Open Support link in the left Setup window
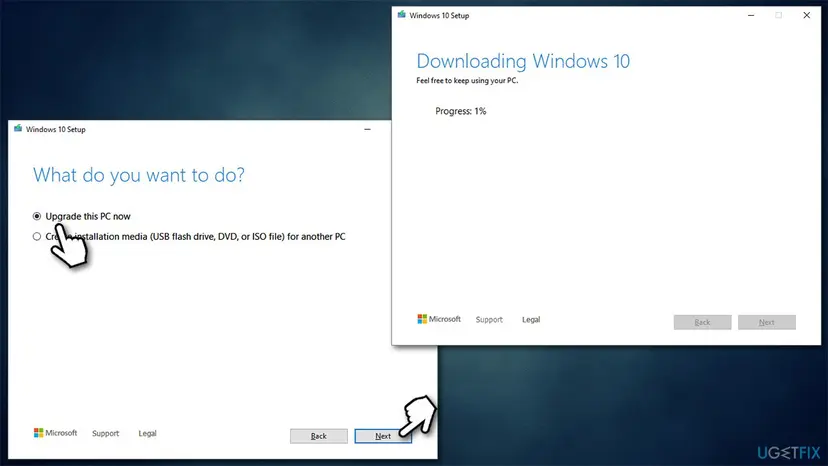The height and width of the screenshot is (466, 828). pos(106,433)
